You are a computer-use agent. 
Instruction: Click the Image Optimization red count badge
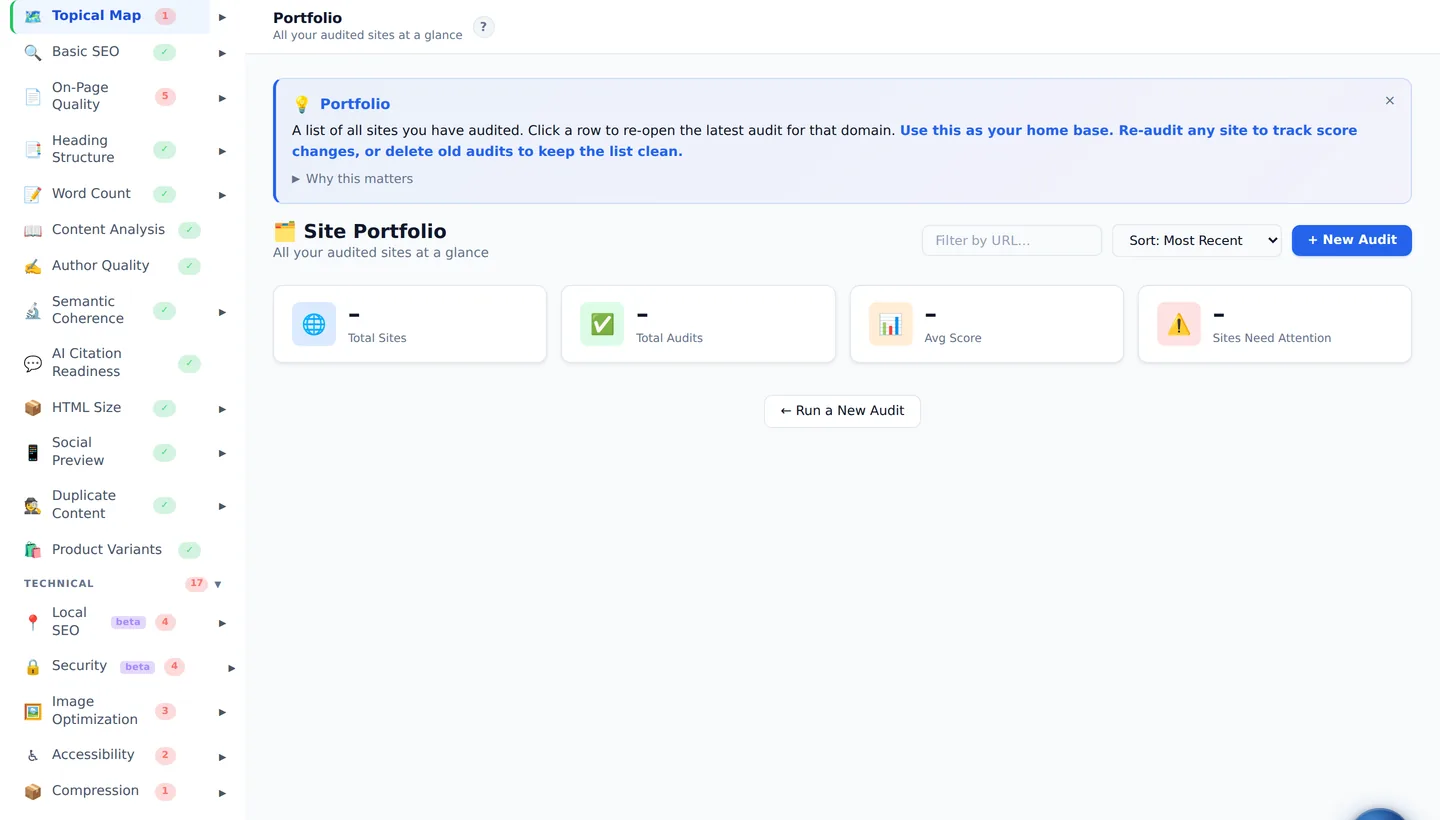pos(165,711)
